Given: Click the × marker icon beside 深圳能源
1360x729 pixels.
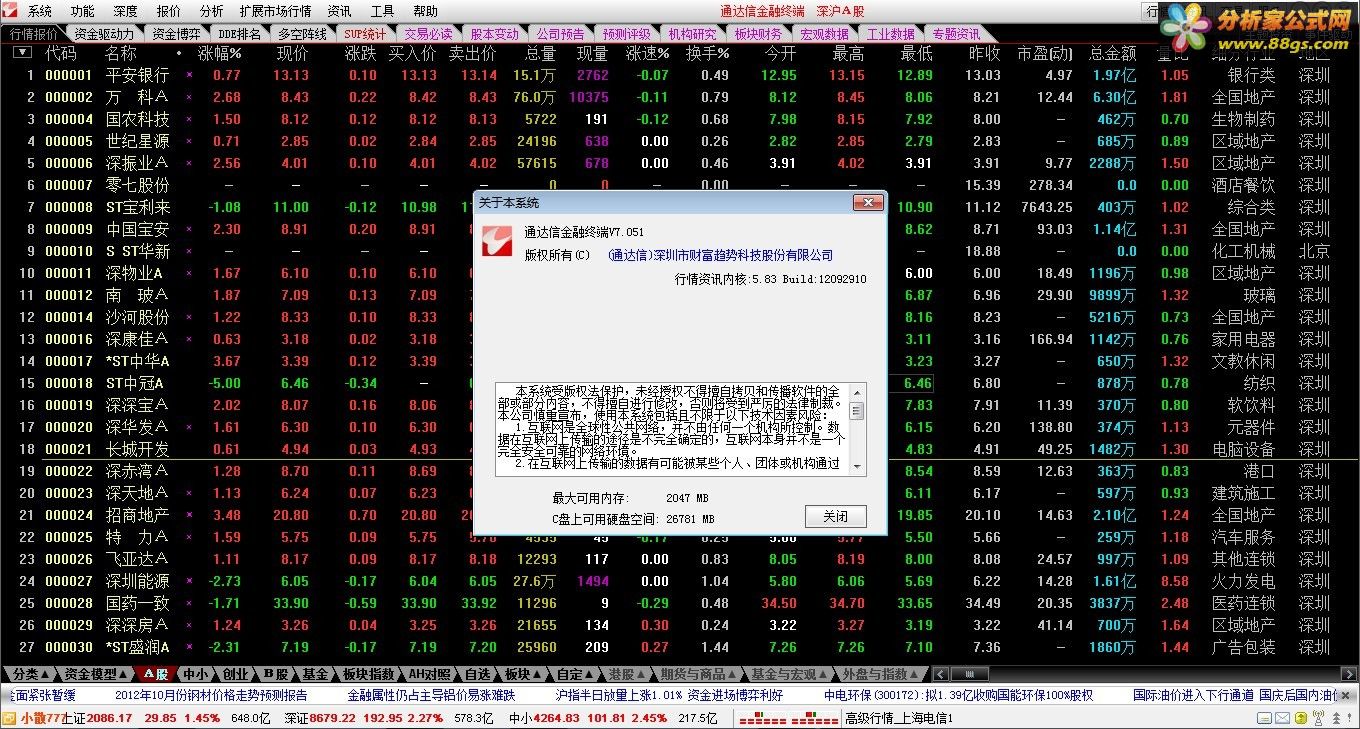Looking at the screenshot, I should (189, 581).
